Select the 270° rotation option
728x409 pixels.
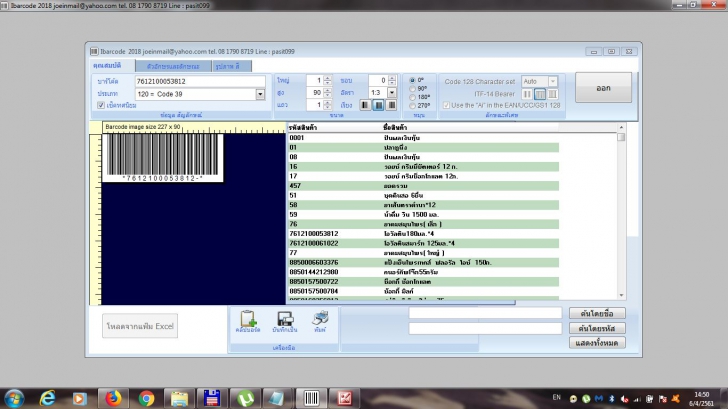(x=413, y=105)
